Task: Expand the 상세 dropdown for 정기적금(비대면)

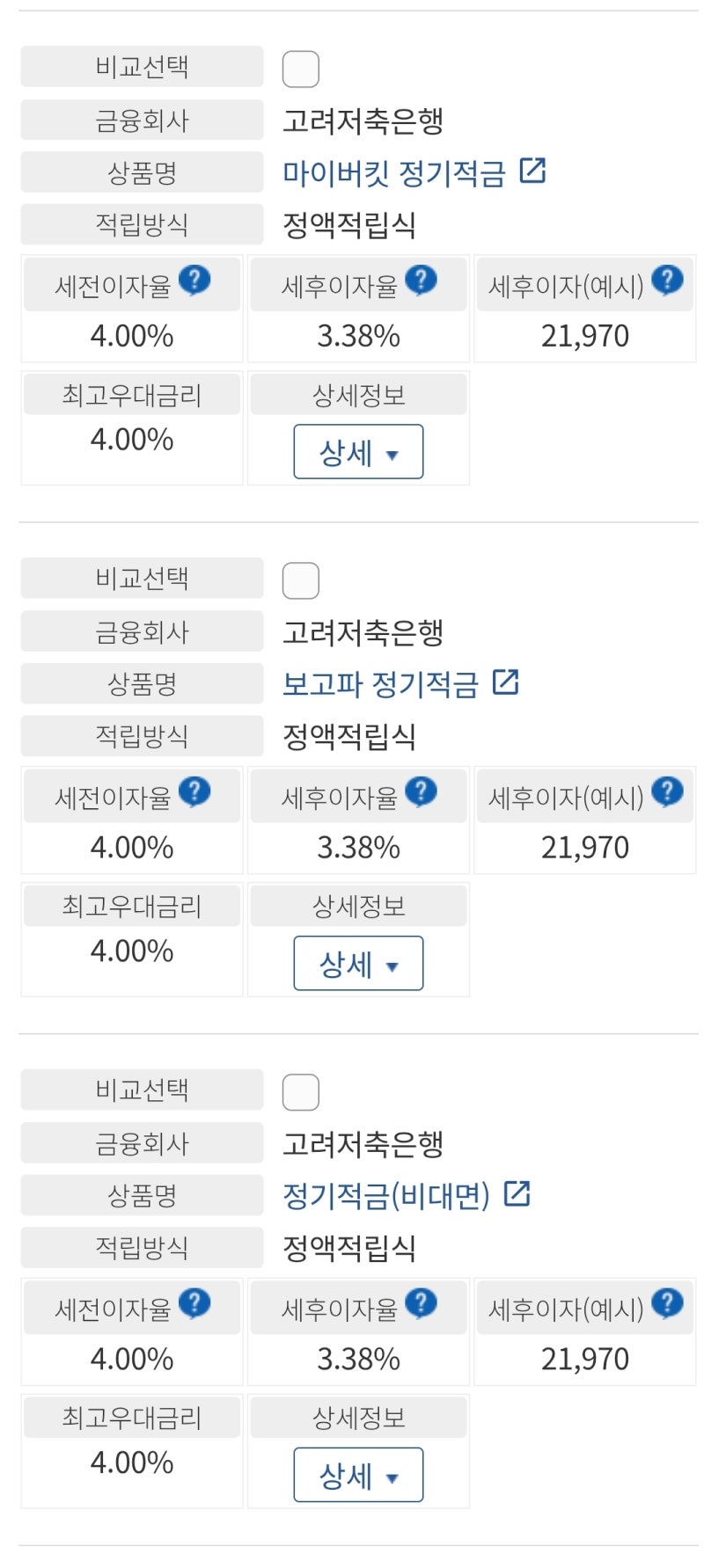Action: pos(357,1474)
